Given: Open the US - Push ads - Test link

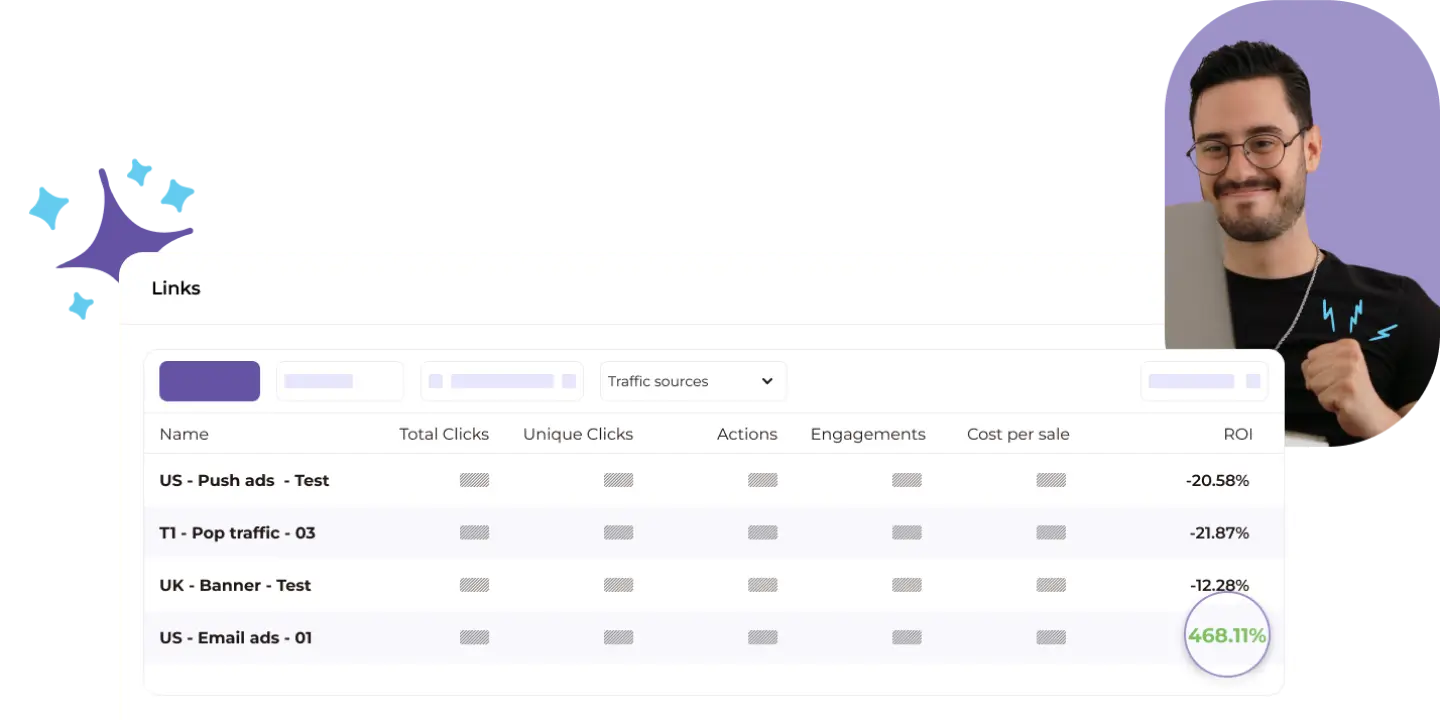Looking at the screenshot, I should coord(244,480).
